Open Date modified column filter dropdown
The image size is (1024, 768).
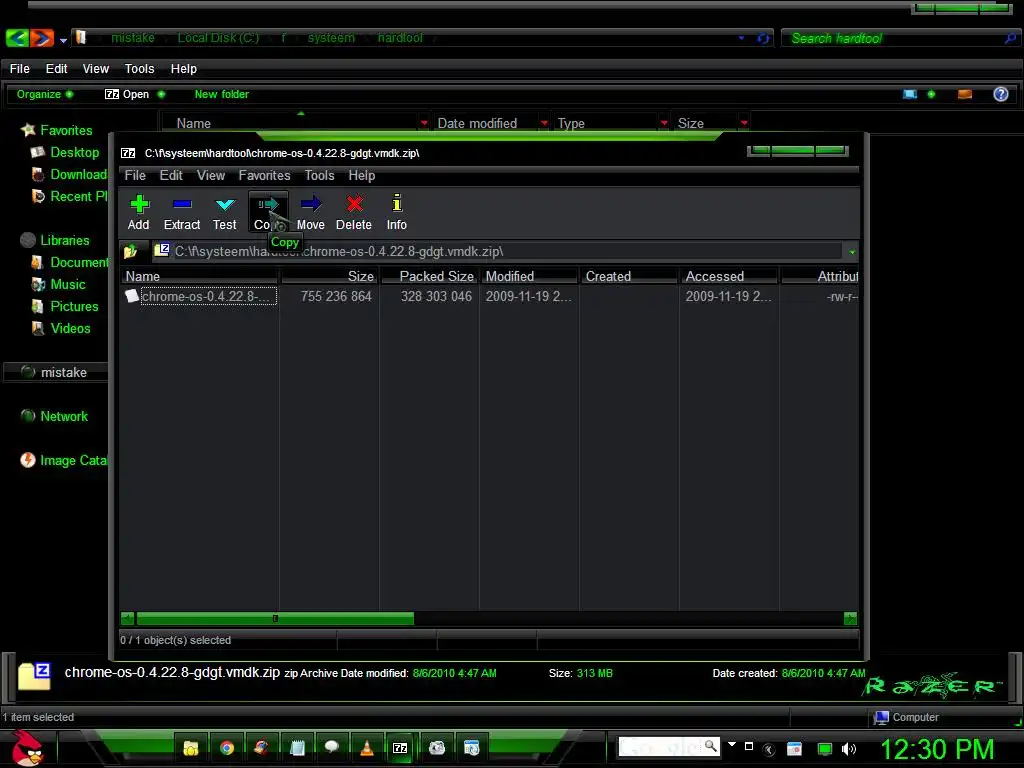544,123
